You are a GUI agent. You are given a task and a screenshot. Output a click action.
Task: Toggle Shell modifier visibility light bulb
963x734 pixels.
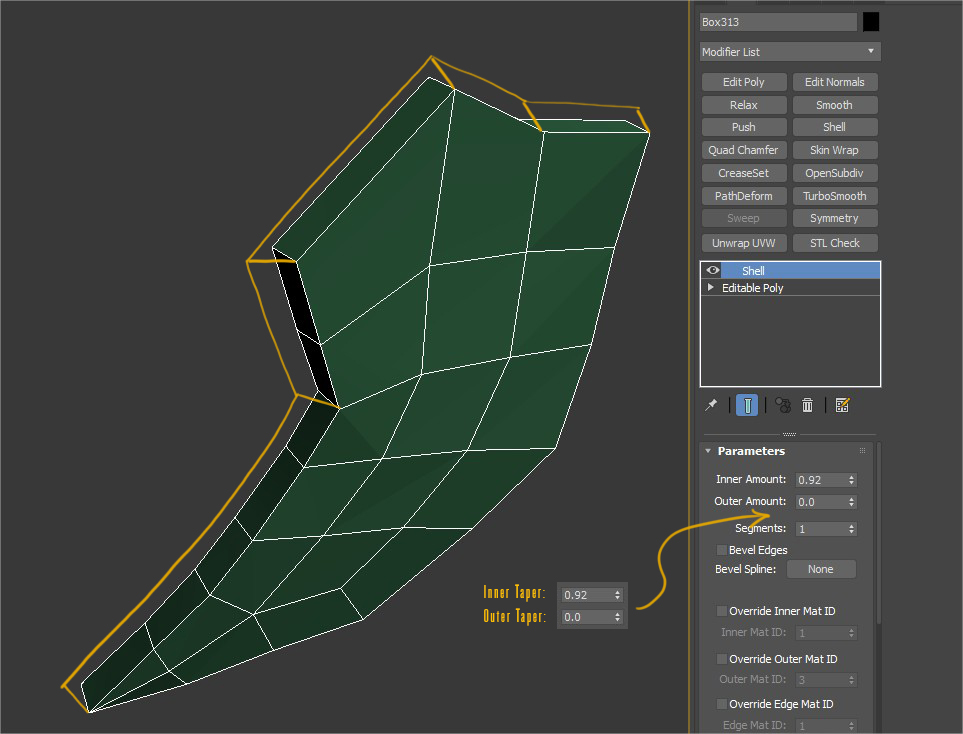711,269
